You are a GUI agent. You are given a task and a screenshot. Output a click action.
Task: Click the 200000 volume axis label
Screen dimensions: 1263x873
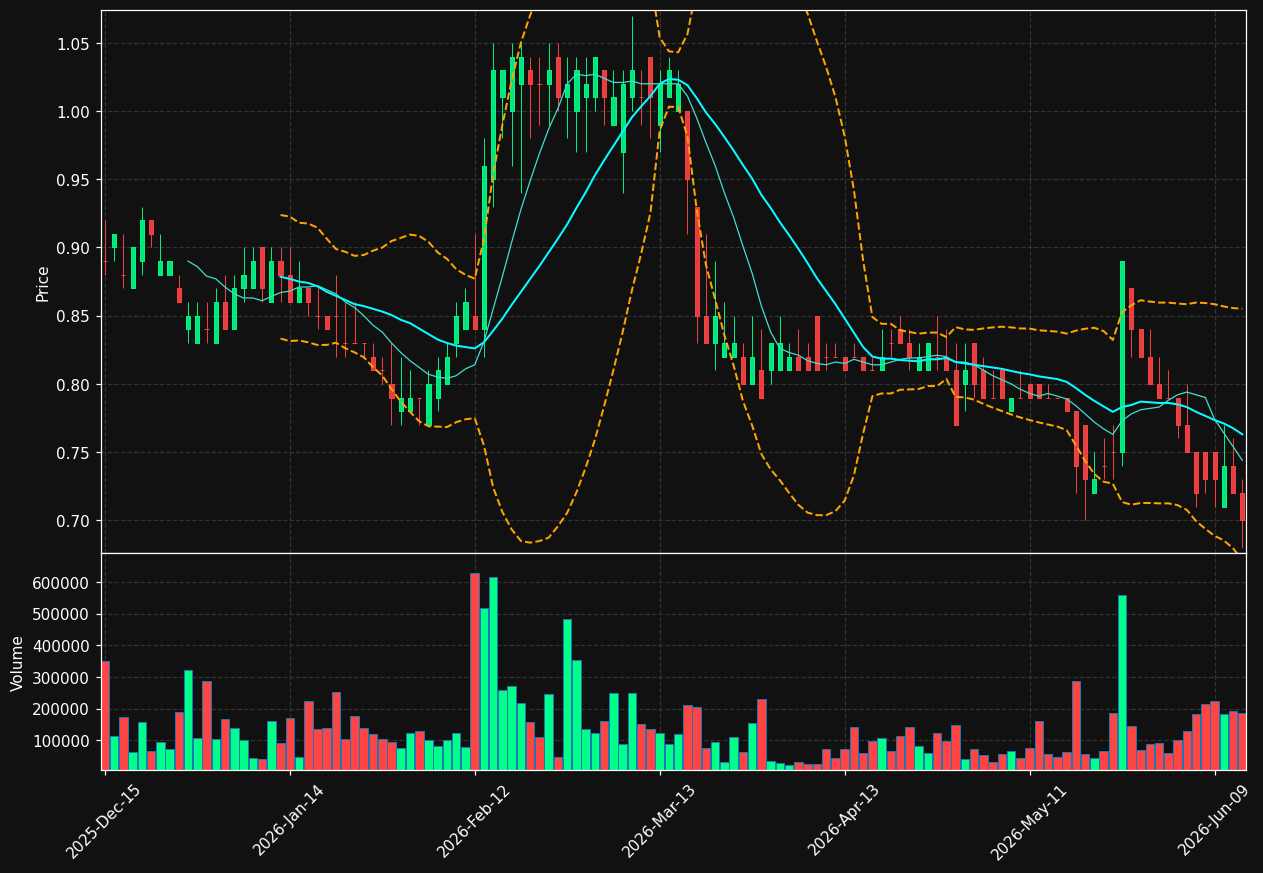click(62, 710)
